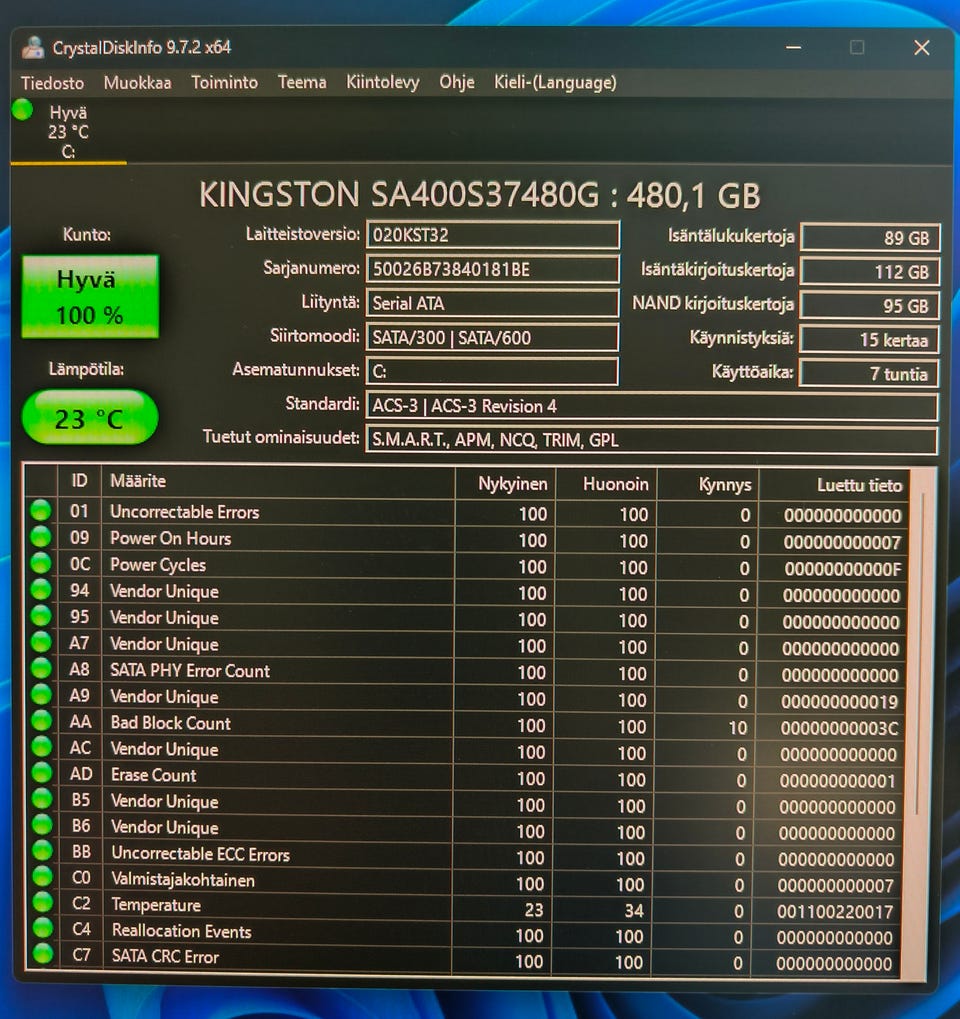Click status dot of row ID B6
The width and height of the screenshot is (960, 1019).
point(42,825)
